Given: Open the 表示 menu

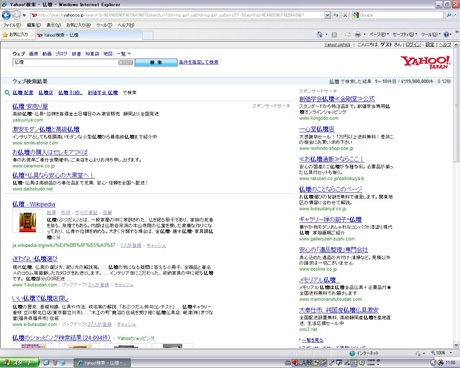Looking at the screenshot, I should pos(53,25).
